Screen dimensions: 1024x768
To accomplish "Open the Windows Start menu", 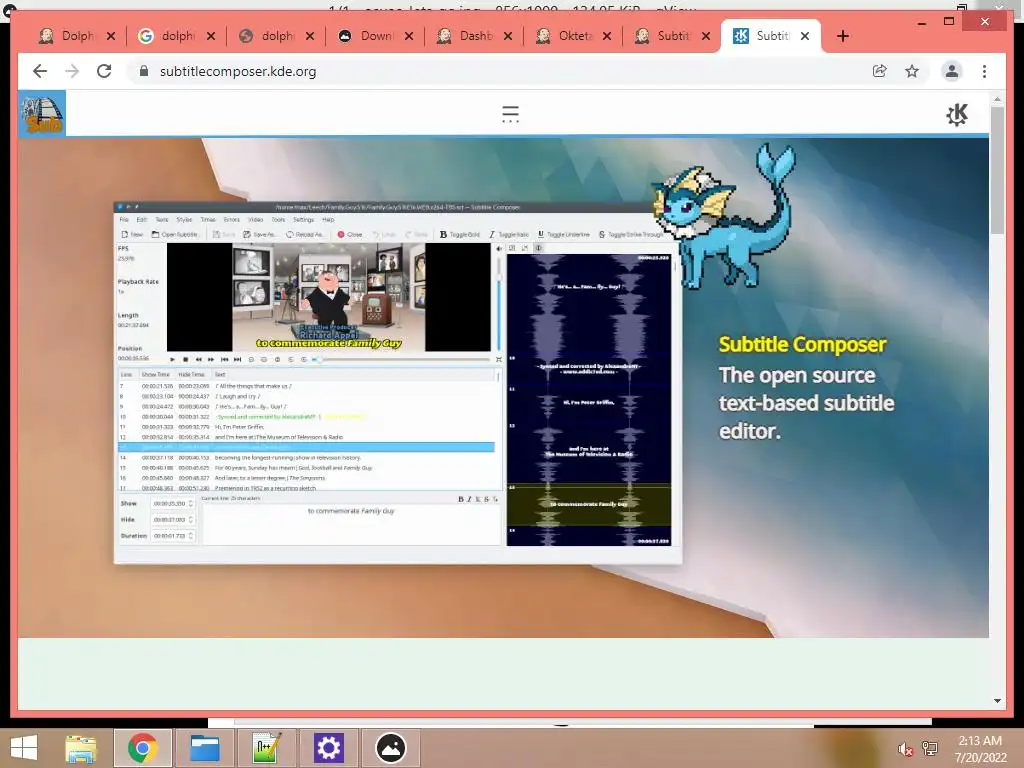I will 24,748.
